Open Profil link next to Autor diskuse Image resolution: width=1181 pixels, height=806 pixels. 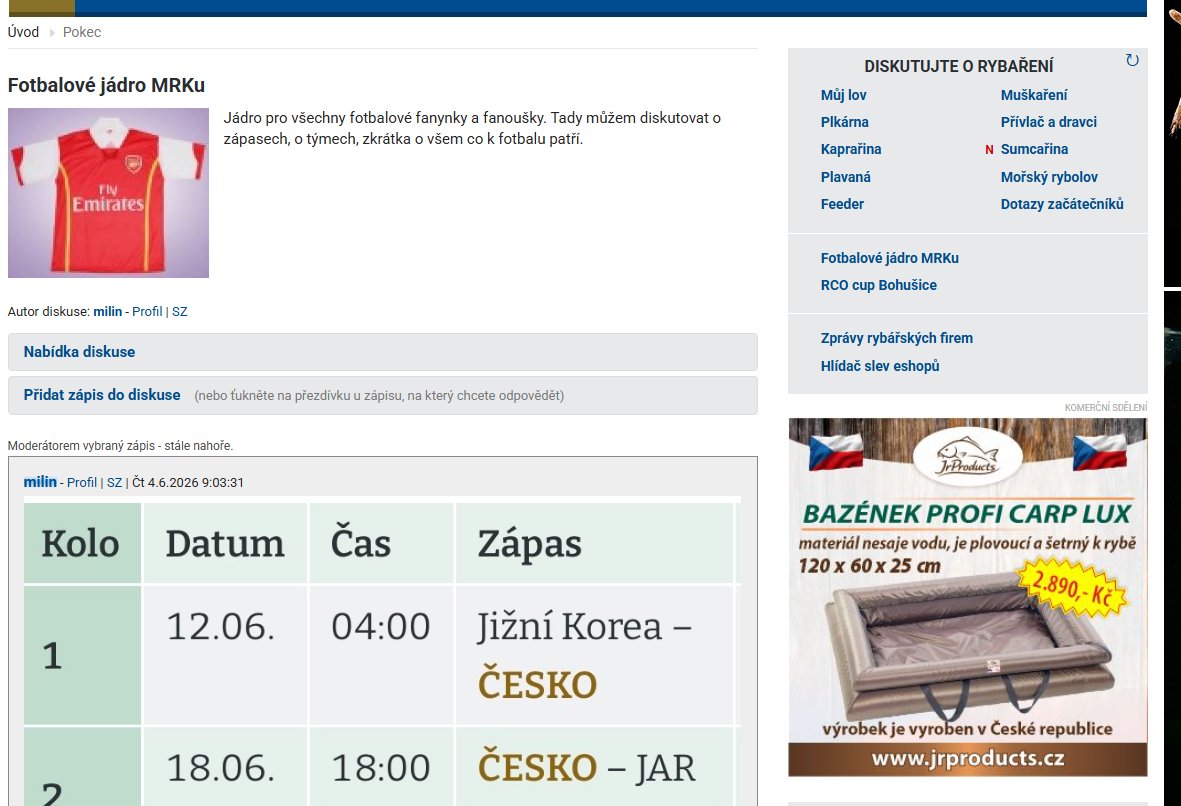coord(147,312)
